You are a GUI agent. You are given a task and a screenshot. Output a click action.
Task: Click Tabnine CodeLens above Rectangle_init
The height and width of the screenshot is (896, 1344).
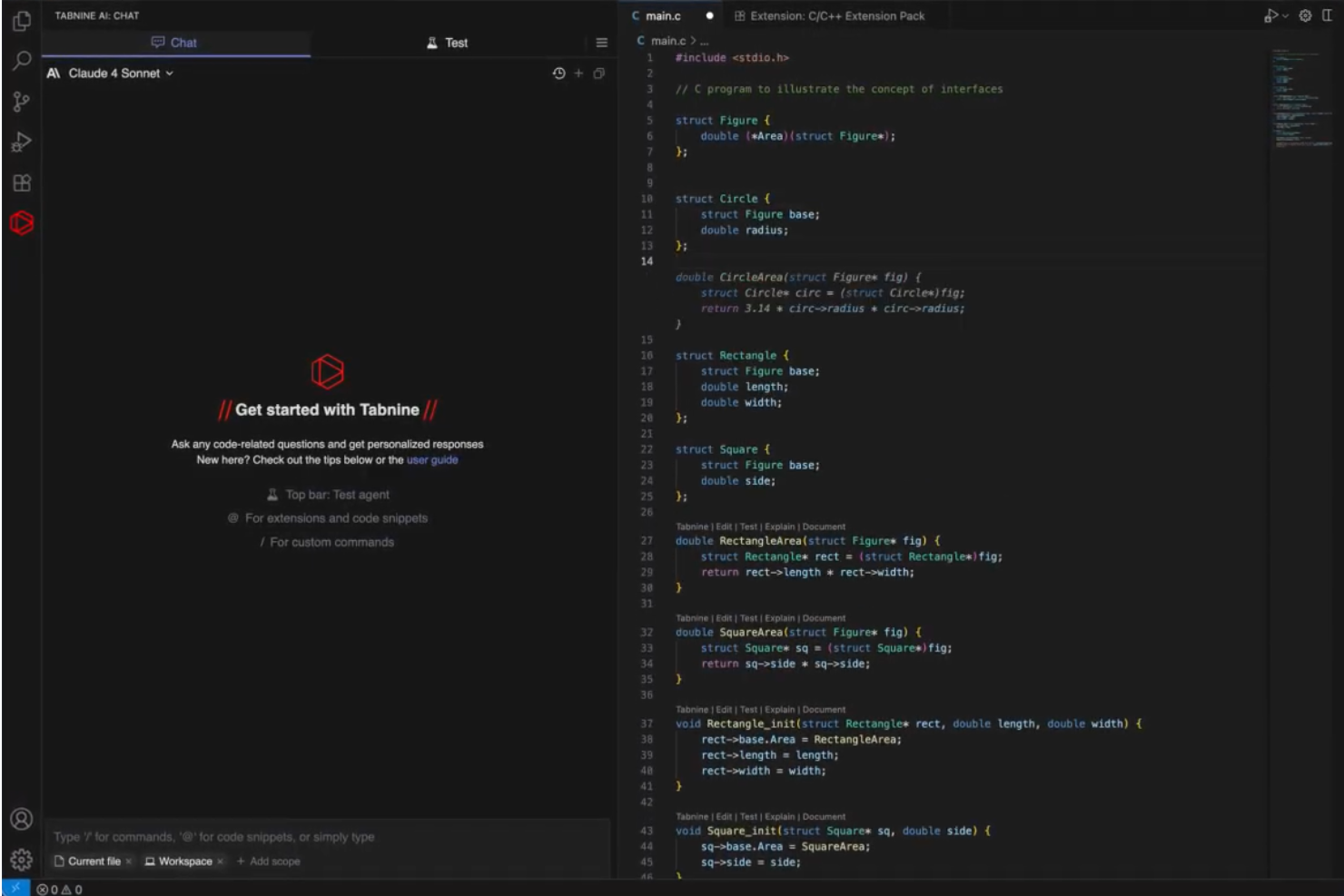[692, 710]
